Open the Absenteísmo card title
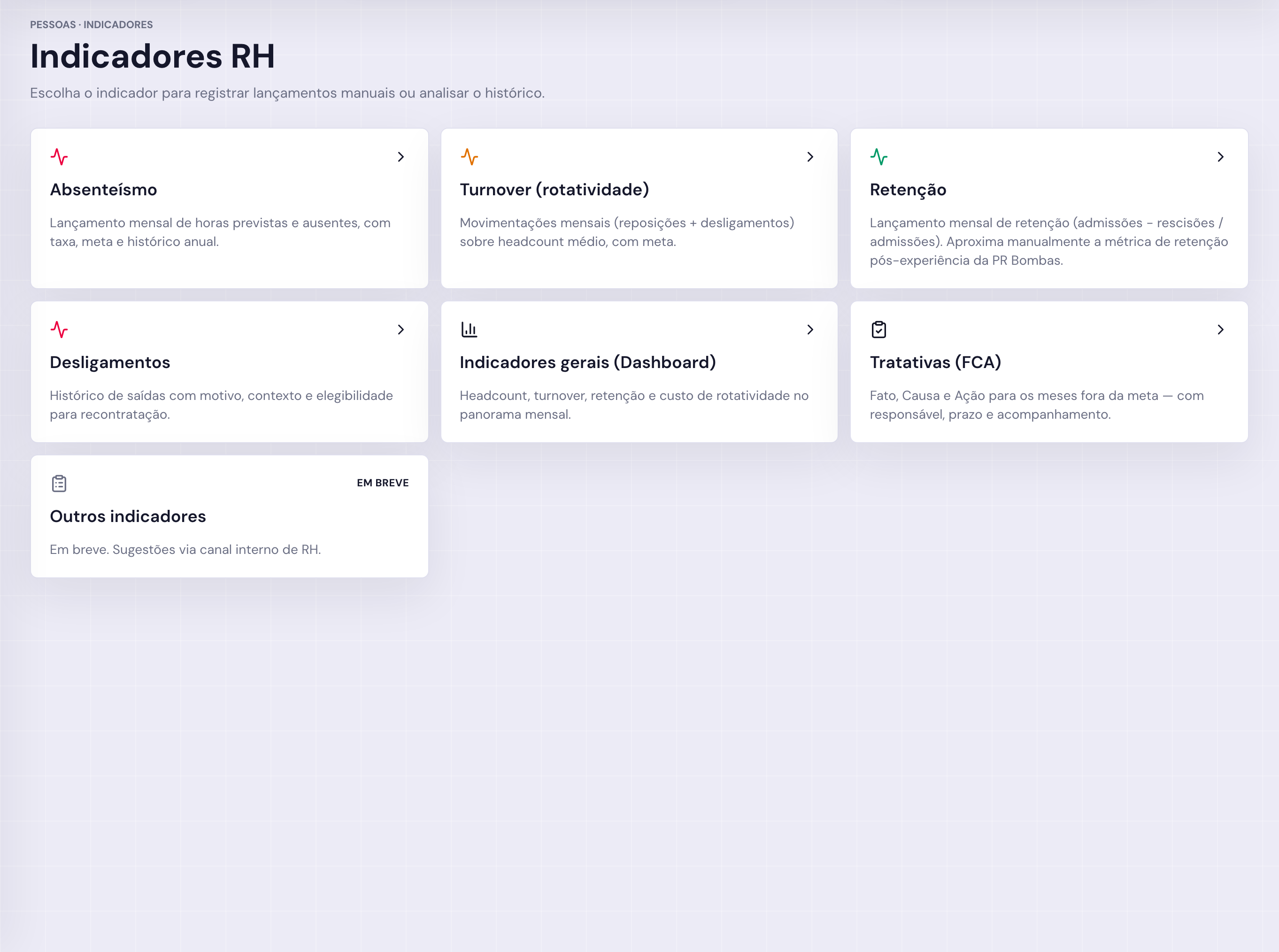This screenshot has height=952, width=1279. [103, 190]
